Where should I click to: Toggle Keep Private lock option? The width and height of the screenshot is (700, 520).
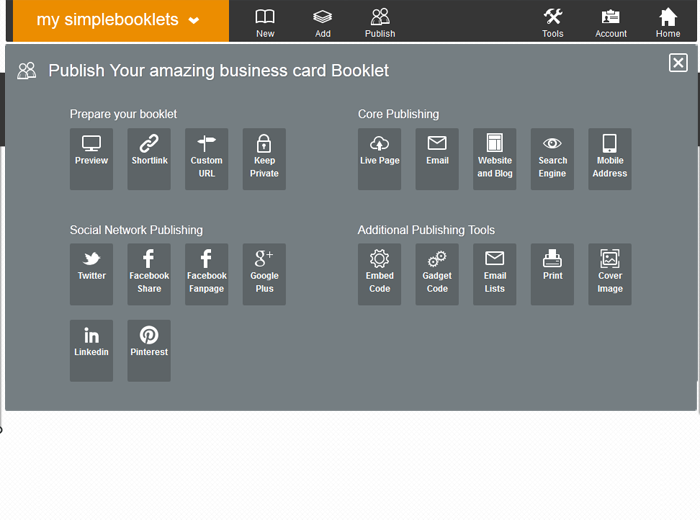click(x=264, y=158)
